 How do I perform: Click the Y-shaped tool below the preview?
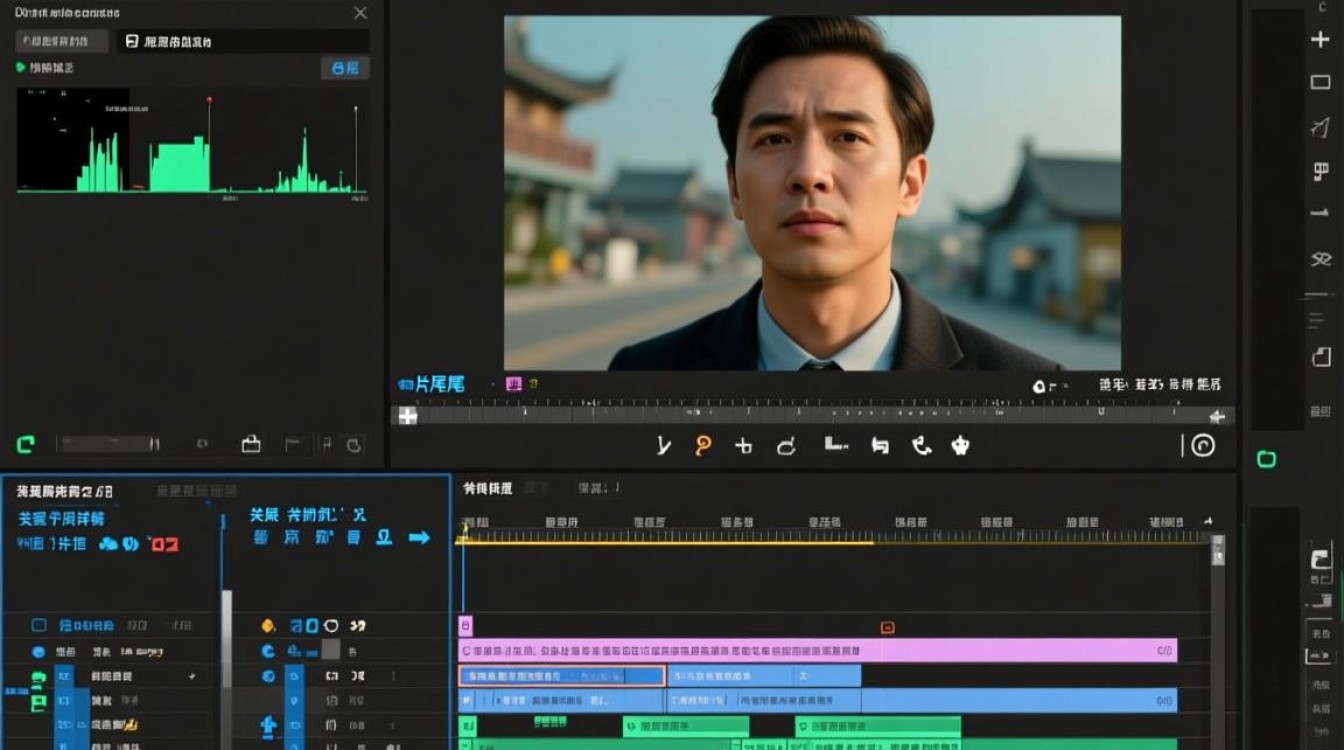click(663, 446)
